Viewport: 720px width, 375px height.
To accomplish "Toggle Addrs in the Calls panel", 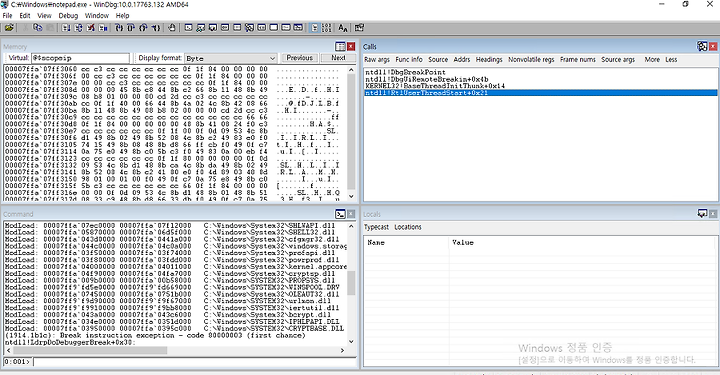I will click(x=461, y=60).
